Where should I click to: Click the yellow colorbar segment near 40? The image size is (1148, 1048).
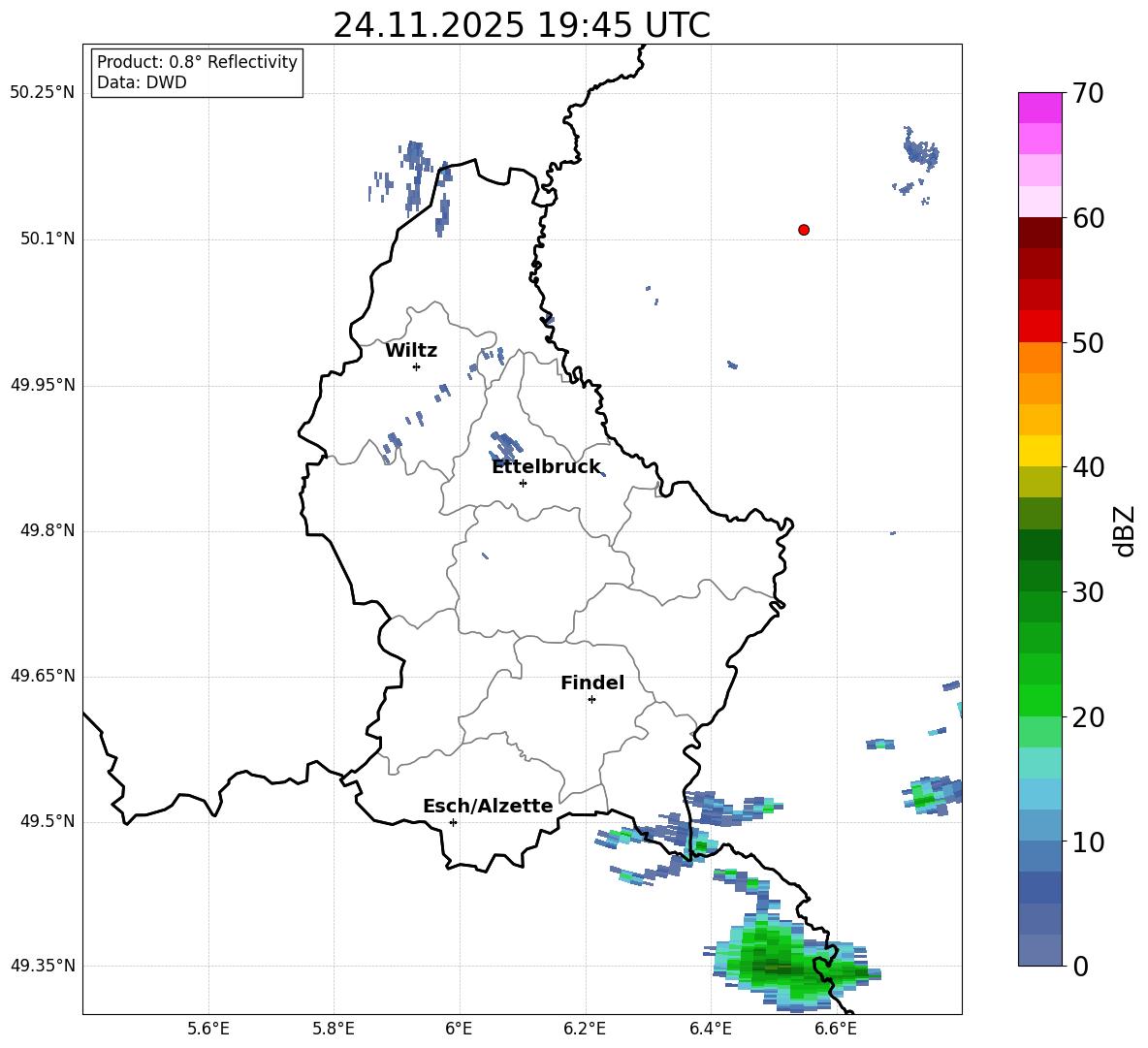click(x=1039, y=451)
